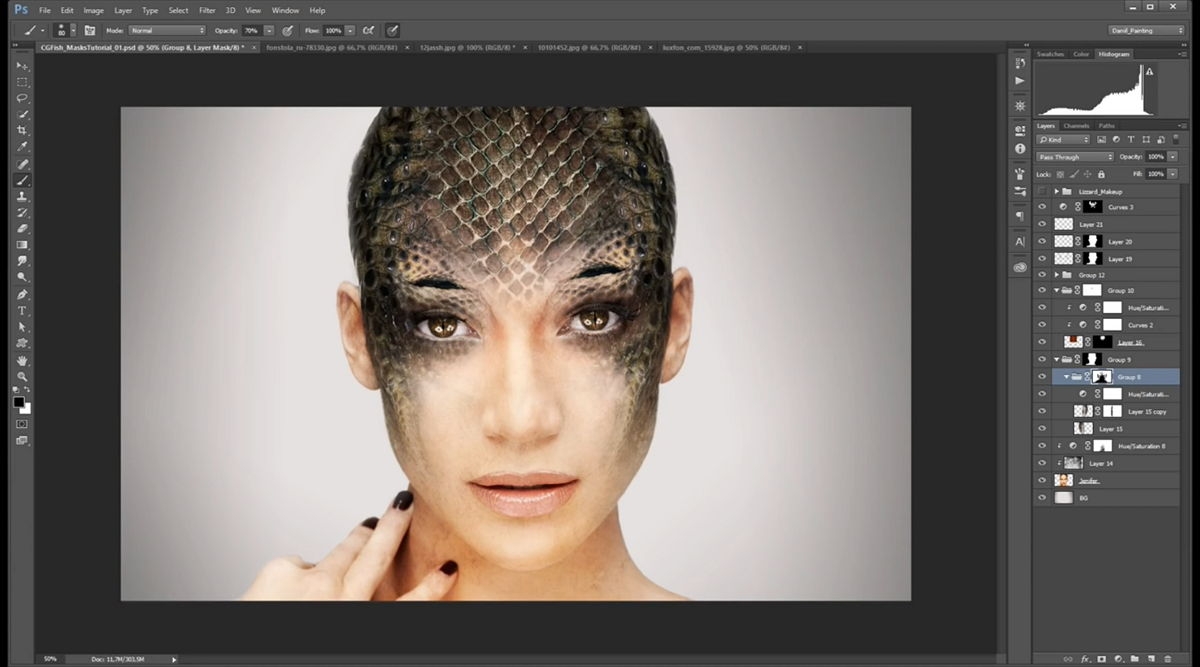The image size is (1200, 667).
Task: Open the Pass Through blend mode dropdown
Action: coord(1075,157)
